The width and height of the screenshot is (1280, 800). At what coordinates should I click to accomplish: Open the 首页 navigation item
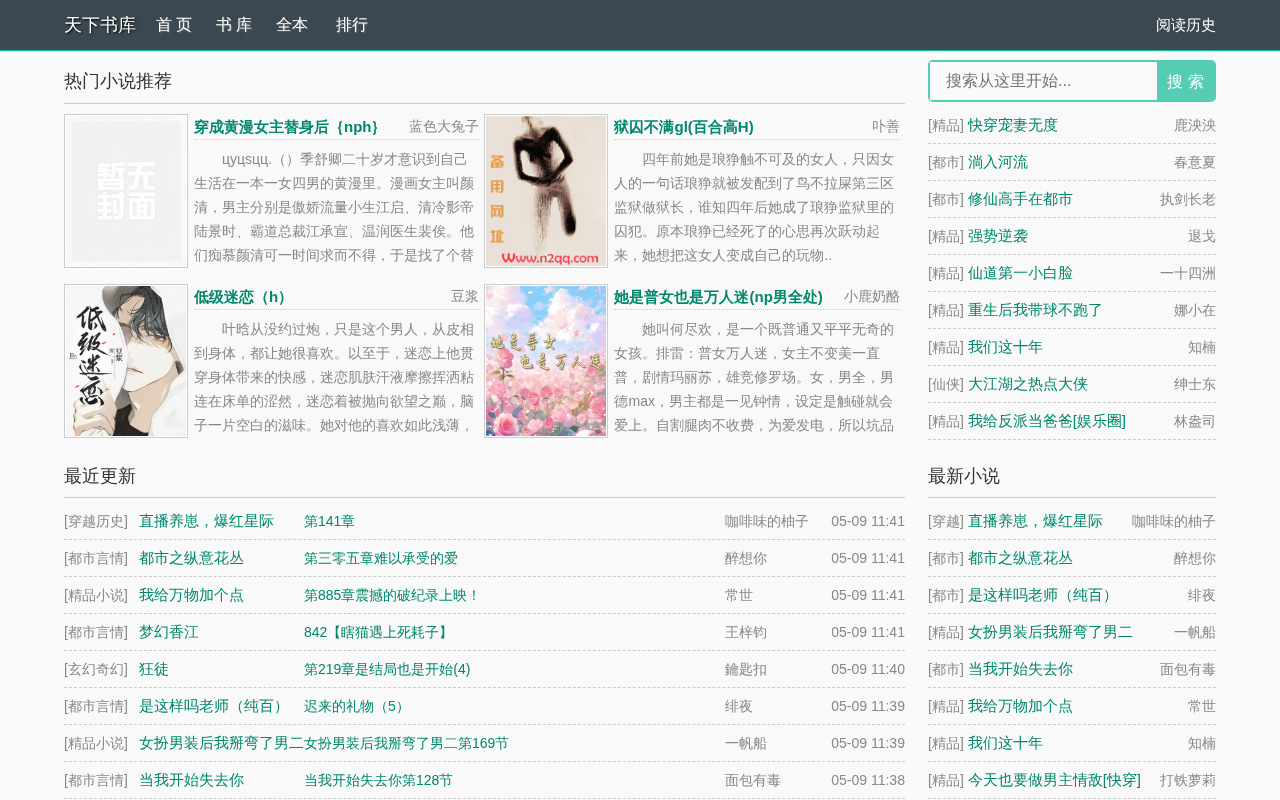coord(174,25)
